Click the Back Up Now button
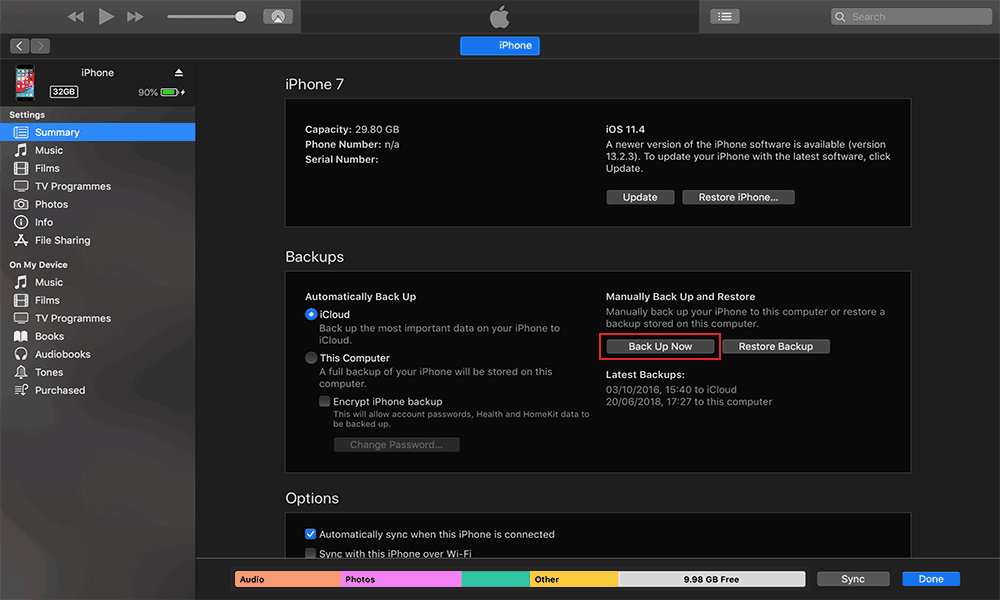Viewport: 1000px width, 600px height. (660, 346)
